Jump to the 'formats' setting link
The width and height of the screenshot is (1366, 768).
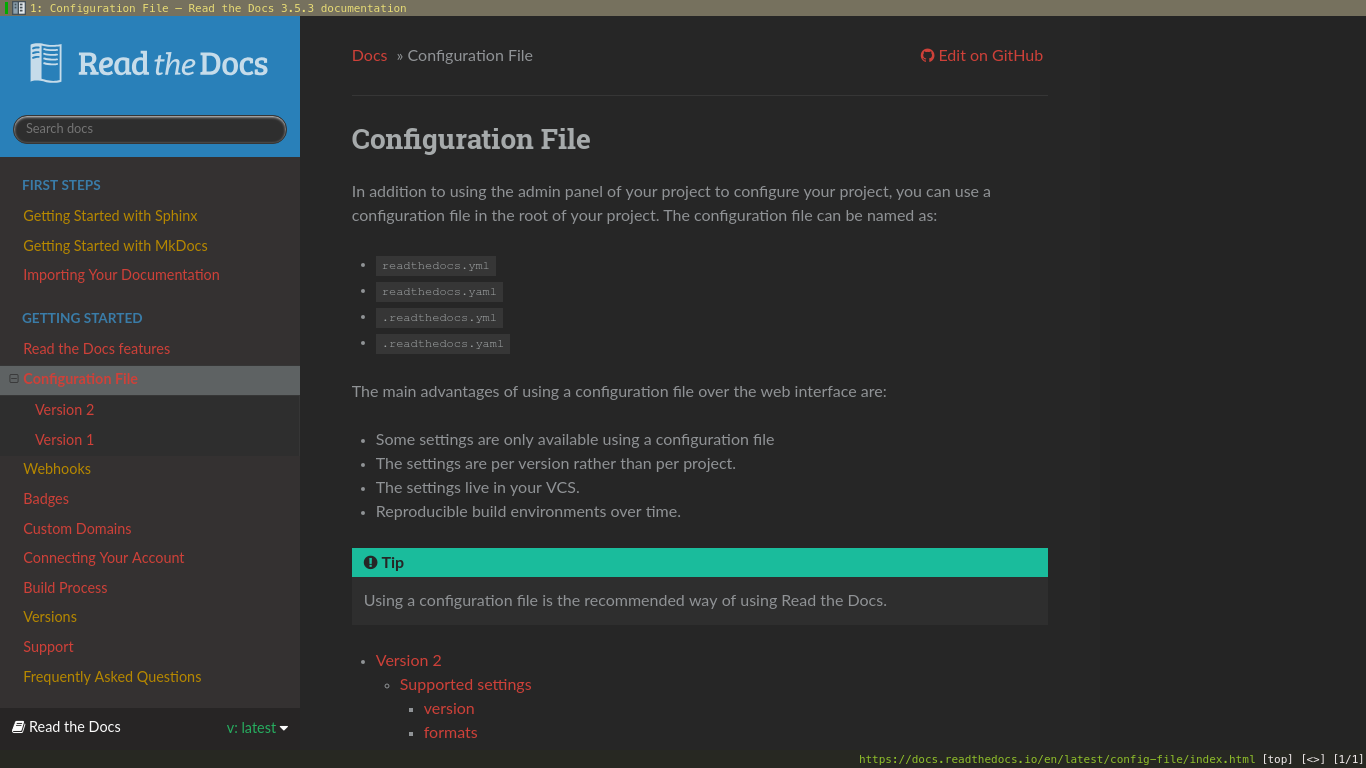[450, 733]
